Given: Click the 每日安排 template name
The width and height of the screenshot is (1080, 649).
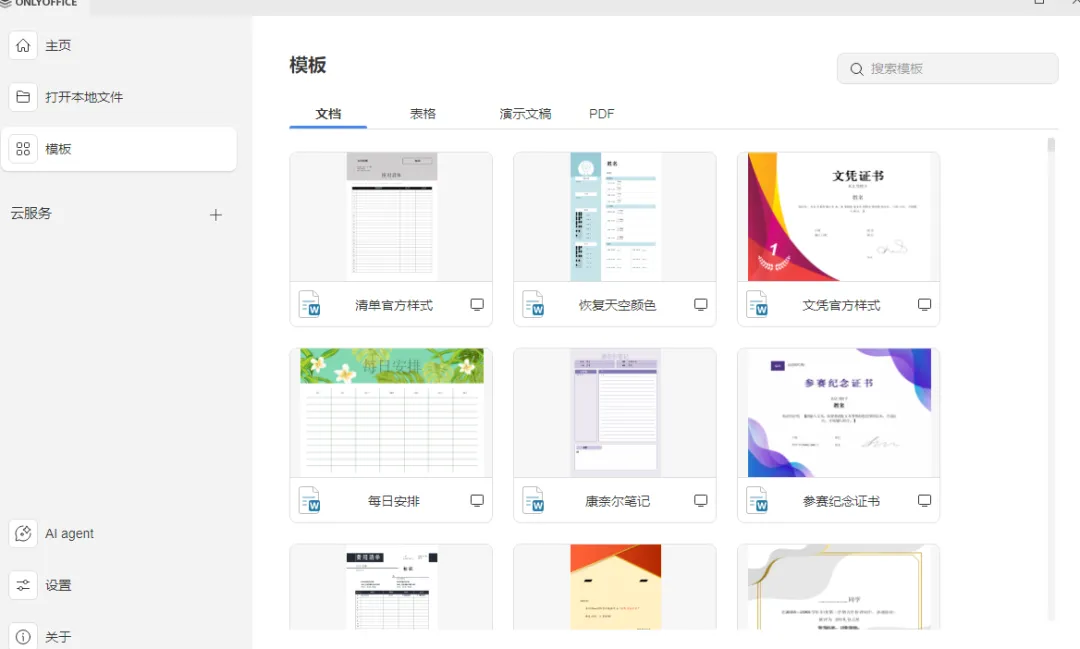Looking at the screenshot, I should click(394, 501).
